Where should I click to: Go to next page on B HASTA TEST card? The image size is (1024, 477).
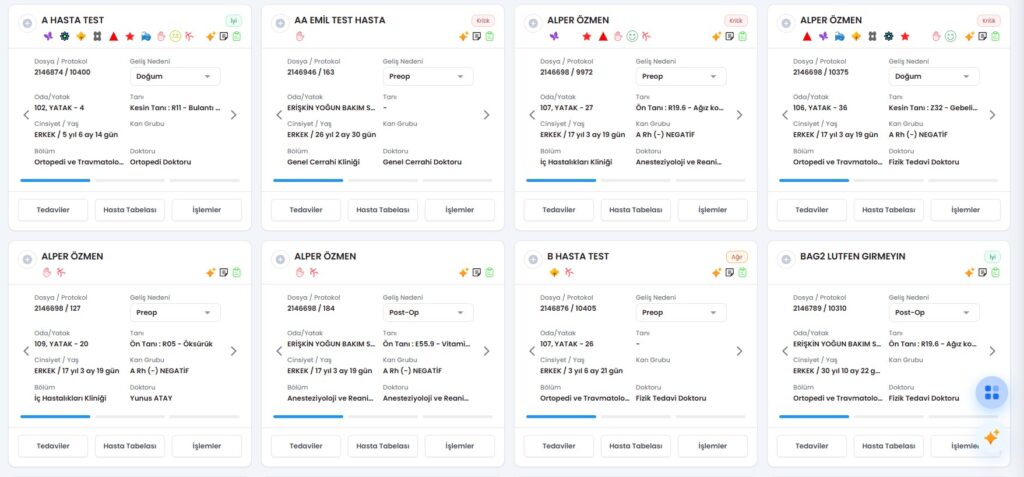pos(739,351)
